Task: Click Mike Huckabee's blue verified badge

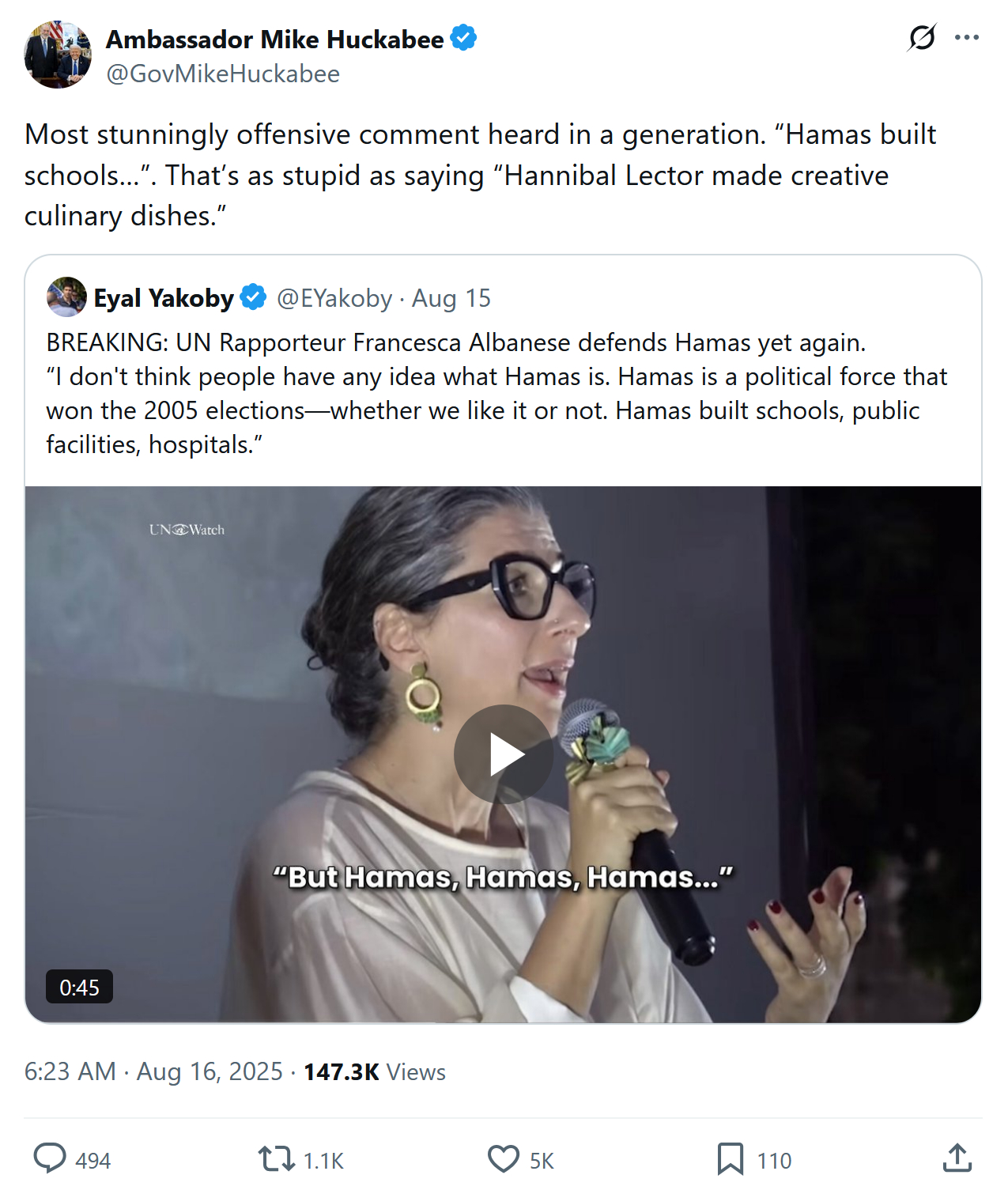Action: click(463, 38)
